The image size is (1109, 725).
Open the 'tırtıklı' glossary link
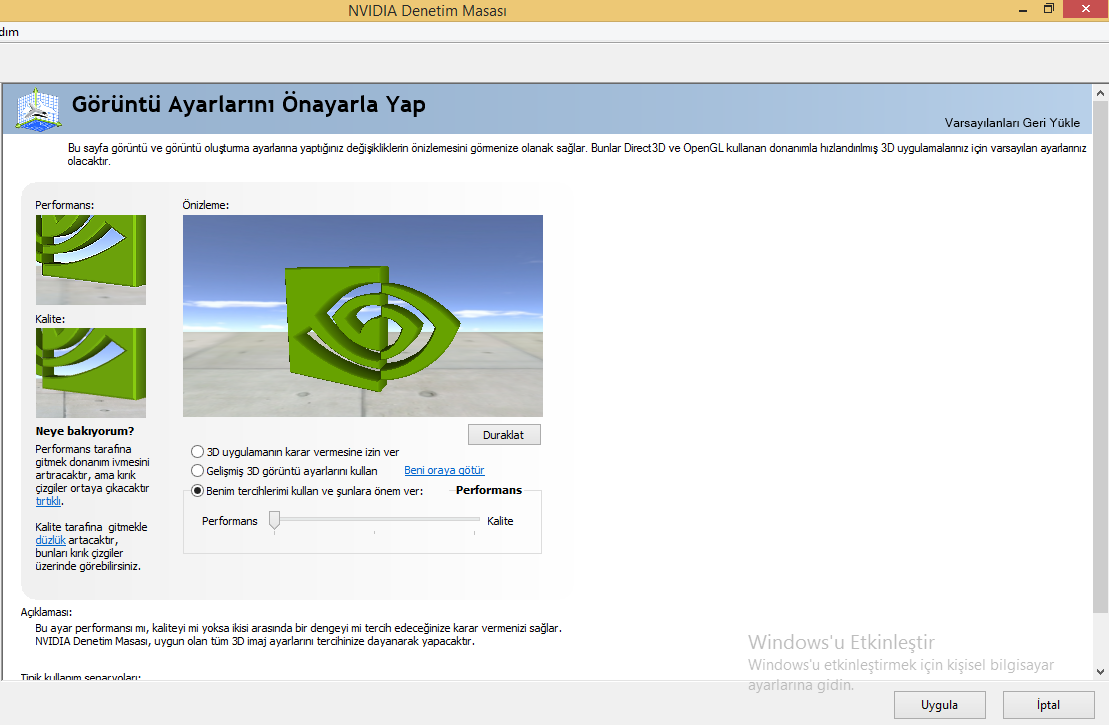(x=48, y=501)
